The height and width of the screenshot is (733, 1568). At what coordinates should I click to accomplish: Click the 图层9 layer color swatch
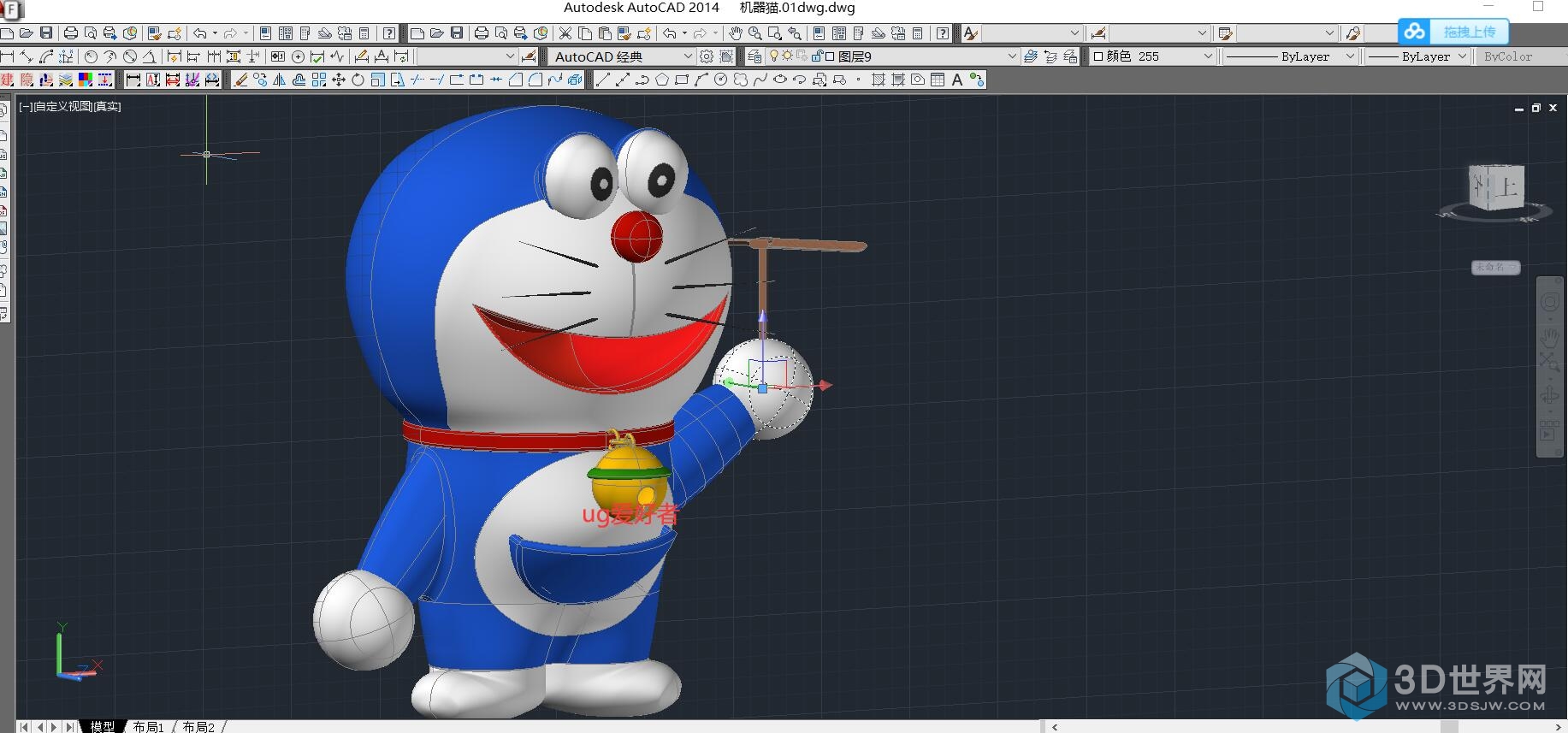point(829,56)
